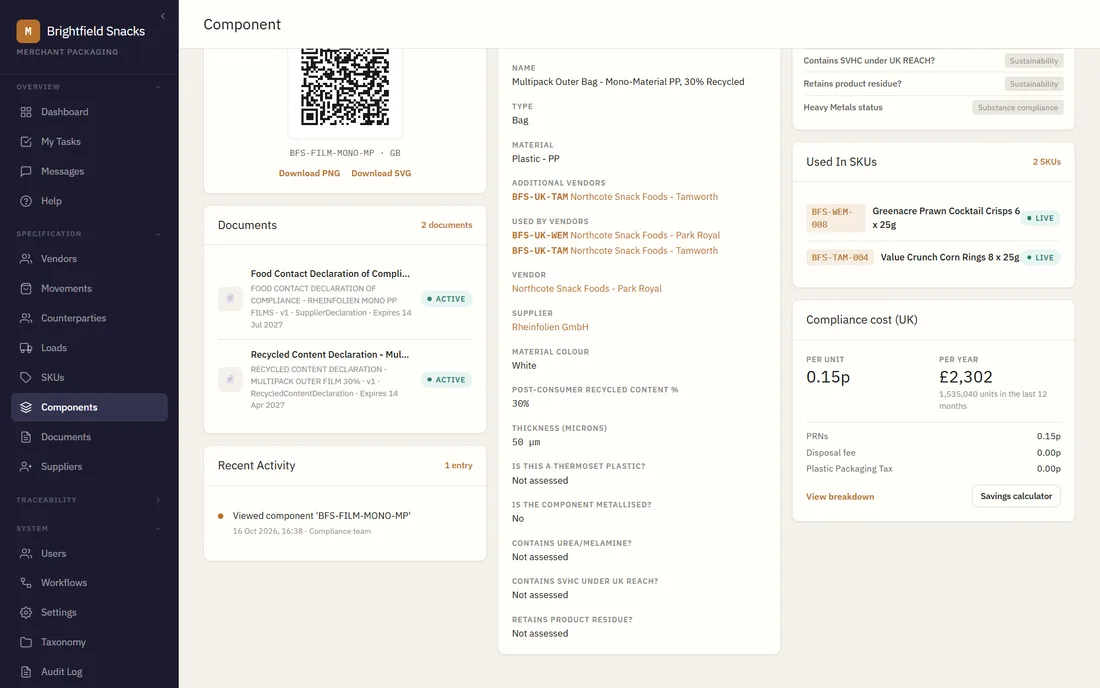Click the Help question mark icon
1100x688 pixels.
click(26, 201)
